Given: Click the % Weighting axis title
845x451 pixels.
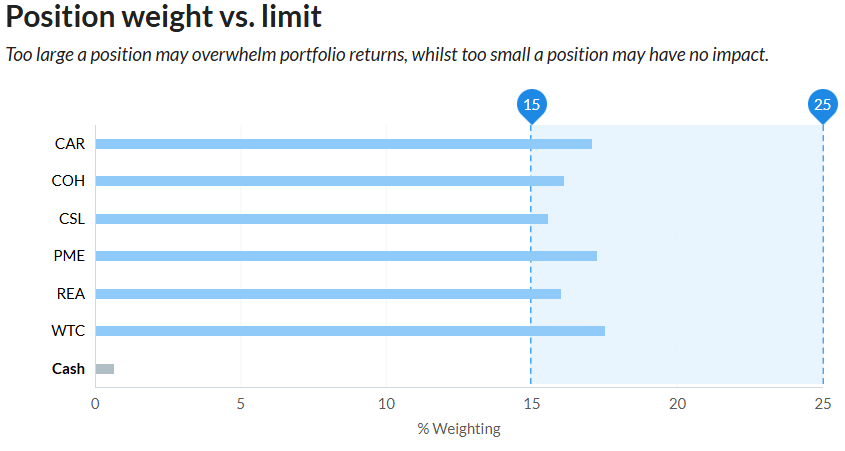Looking at the screenshot, I should point(459,429).
